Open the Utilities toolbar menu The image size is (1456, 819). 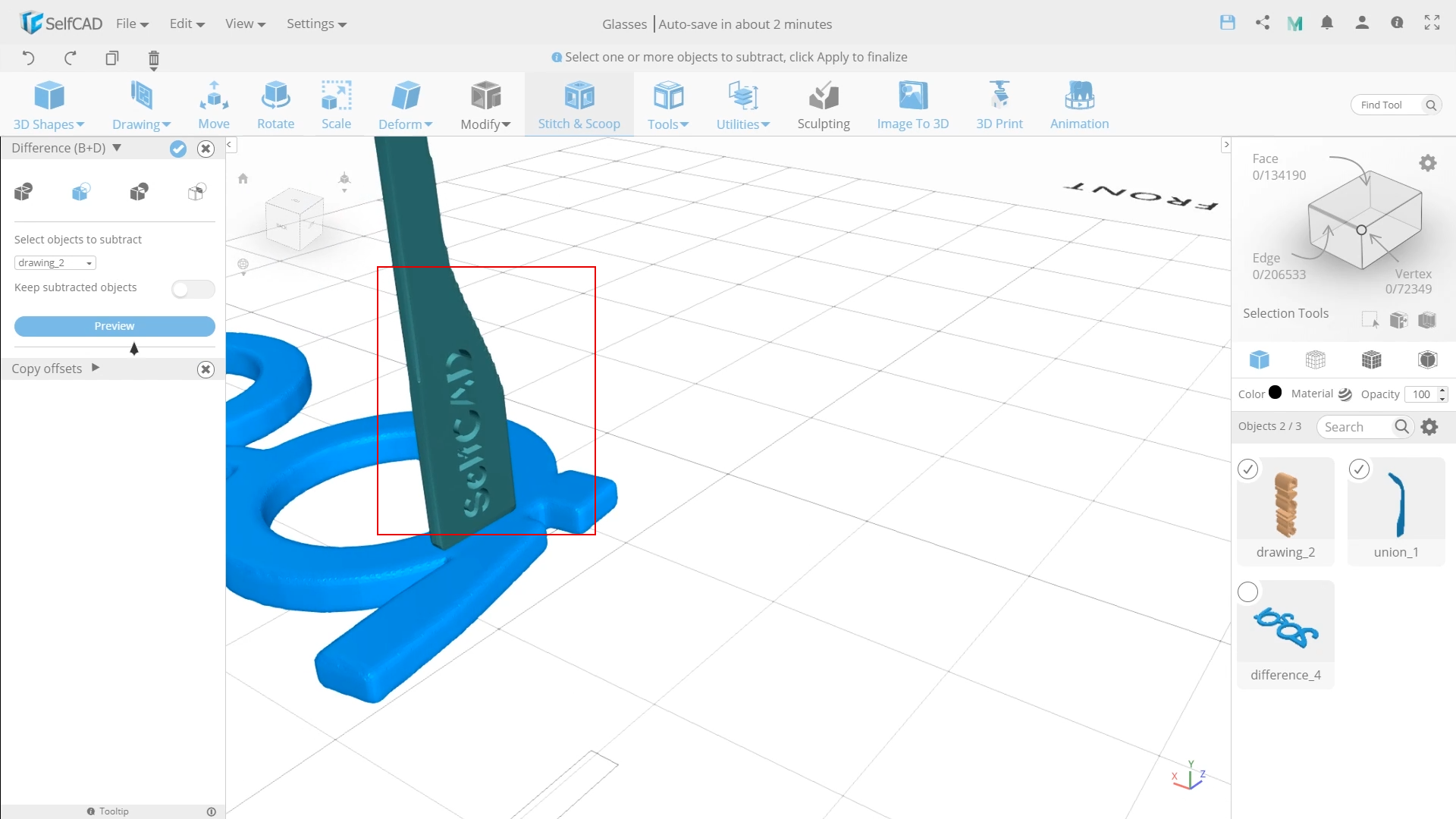tap(743, 105)
